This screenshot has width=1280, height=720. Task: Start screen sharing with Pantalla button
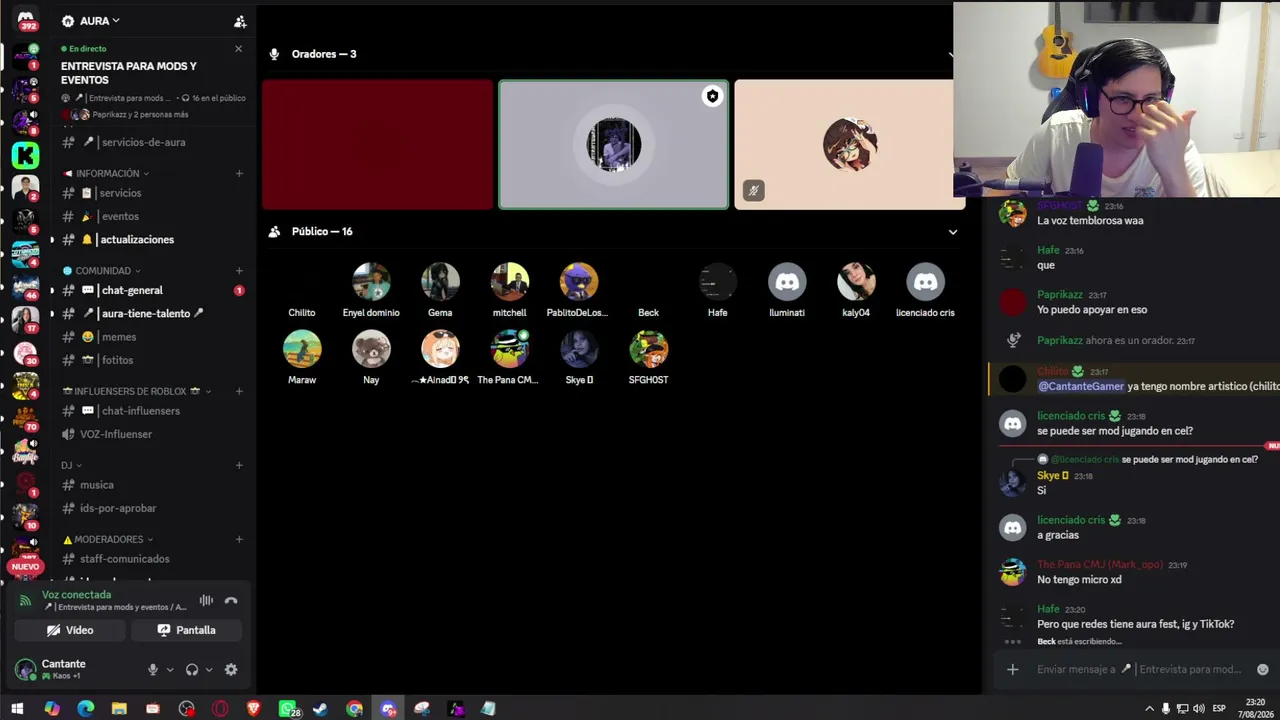pyautogui.click(x=186, y=630)
